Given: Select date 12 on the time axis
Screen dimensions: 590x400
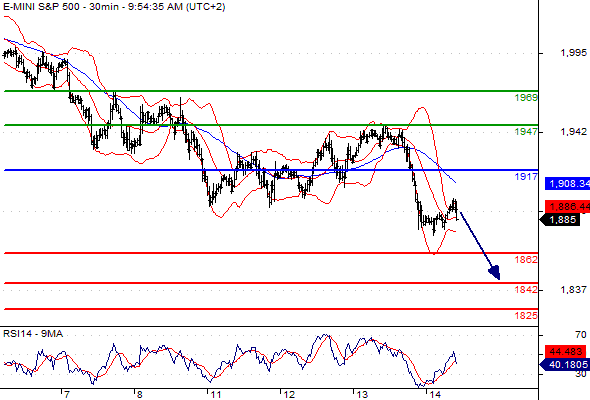Looking at the screenshot, I should (x=289, y=395).
